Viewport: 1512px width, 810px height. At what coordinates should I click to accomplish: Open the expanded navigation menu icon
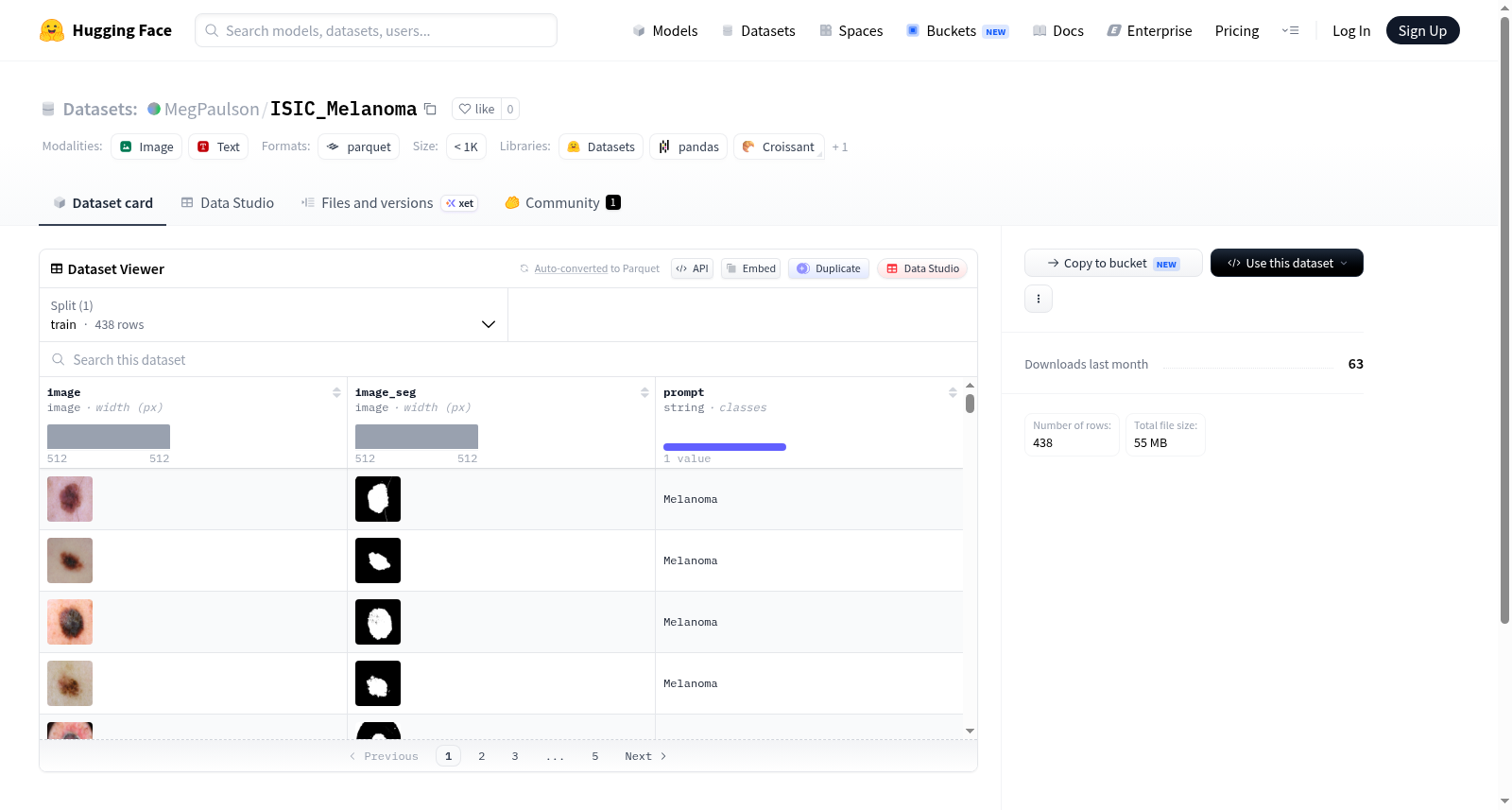coord(1290,30)
